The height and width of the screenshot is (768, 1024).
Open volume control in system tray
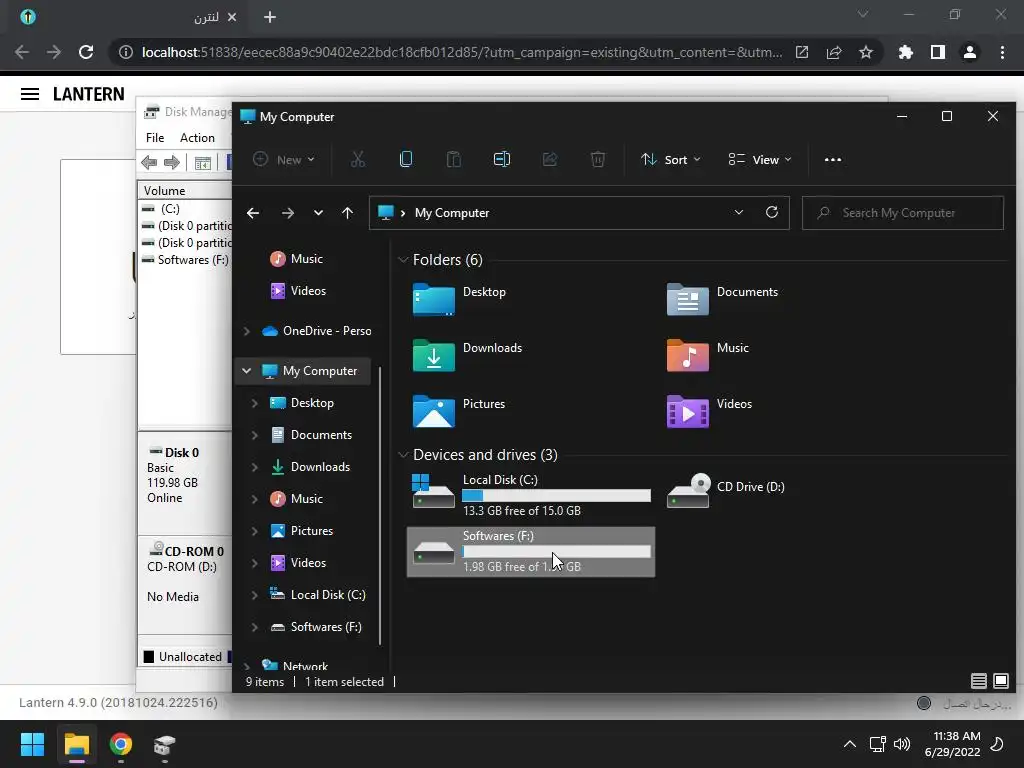[902, 744]
